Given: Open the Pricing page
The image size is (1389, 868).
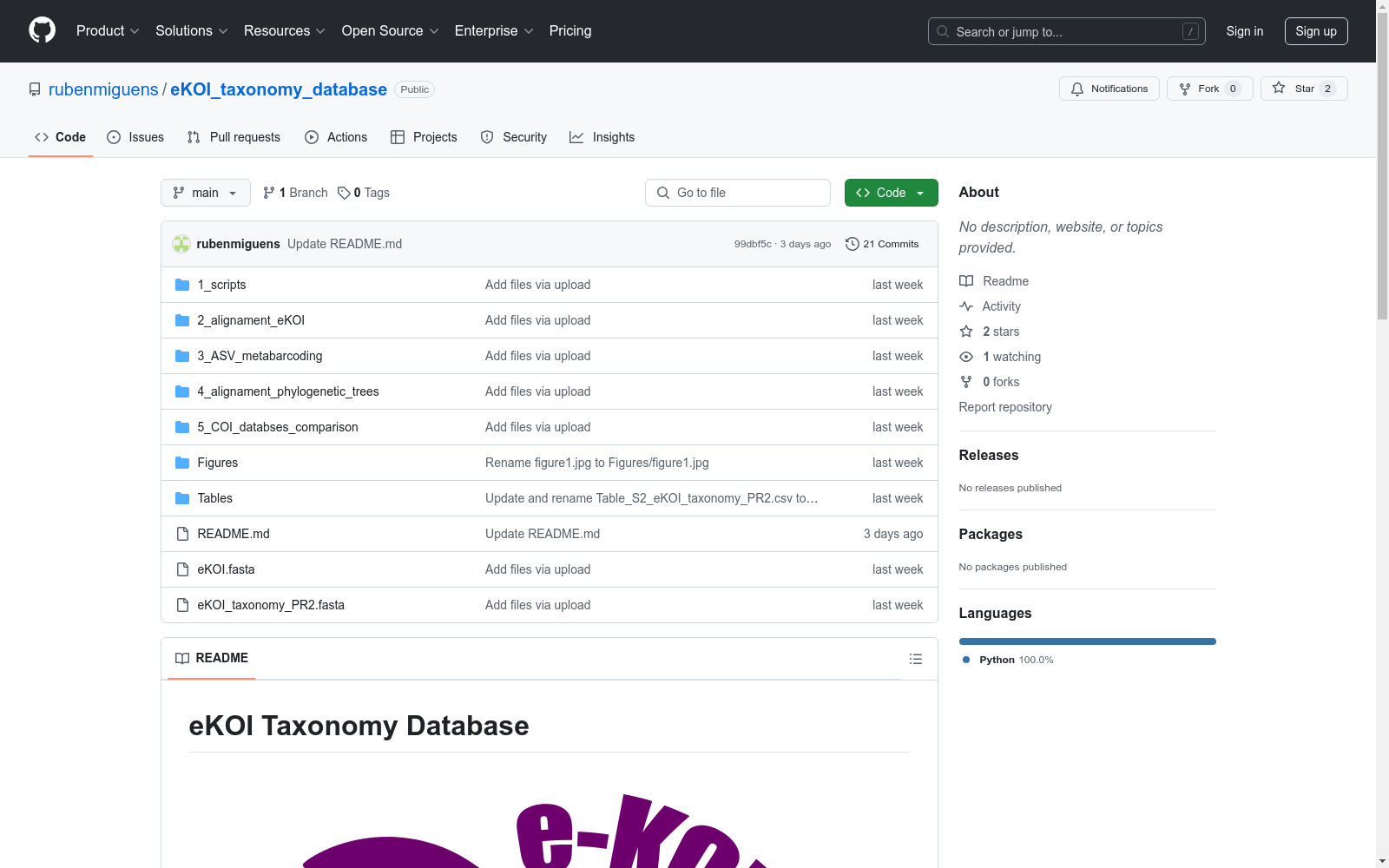Looking at the screenshot, I should [570, 30].
